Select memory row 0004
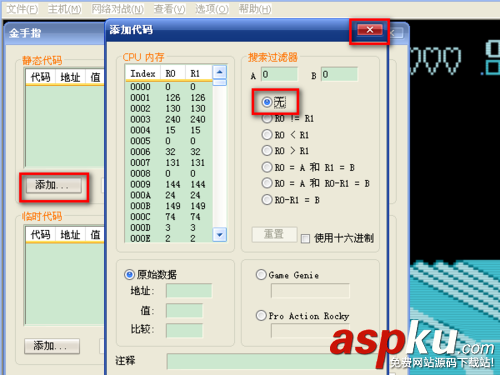The image size is (500, 375). coord(169,130)
